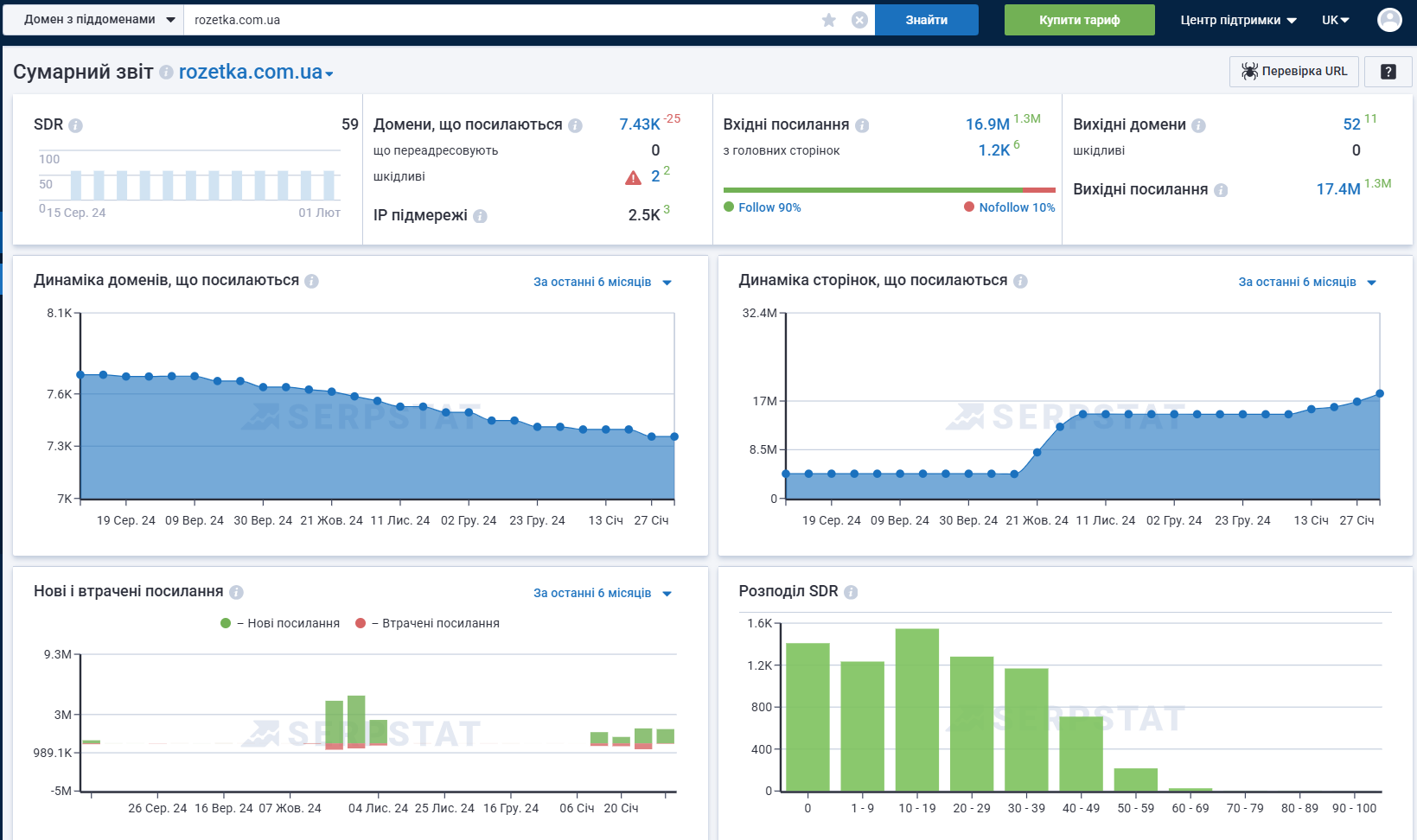This screenshot has height=840, width=1417.
Task: Click info icon next to Сумарний звіт
Action: [166, 73]
